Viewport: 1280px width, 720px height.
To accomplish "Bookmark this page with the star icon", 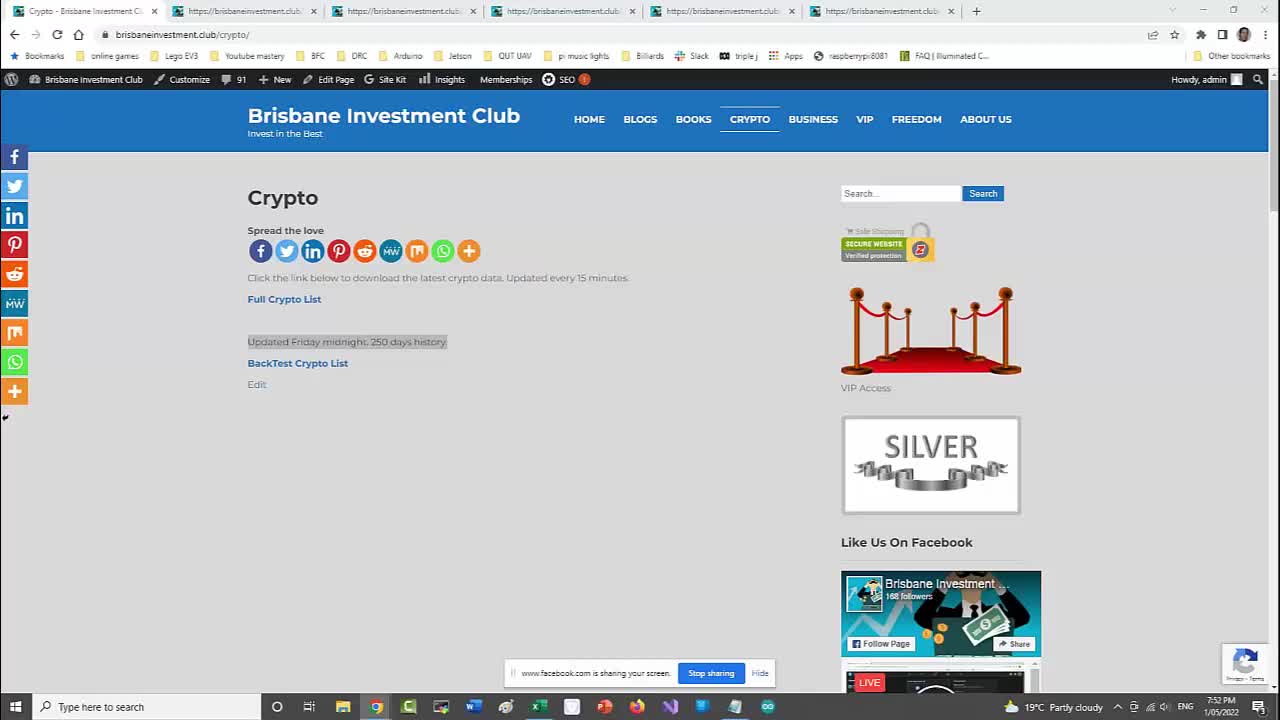I will click(1175, 34).
